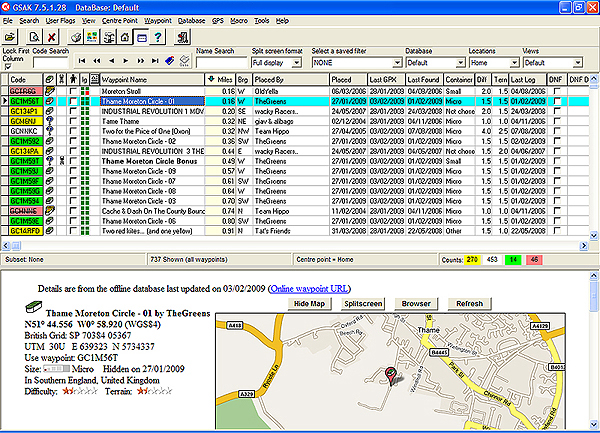Sort by the Last Found column header
This screenshot has width=600, height=433.
click(x=424, y=80)
